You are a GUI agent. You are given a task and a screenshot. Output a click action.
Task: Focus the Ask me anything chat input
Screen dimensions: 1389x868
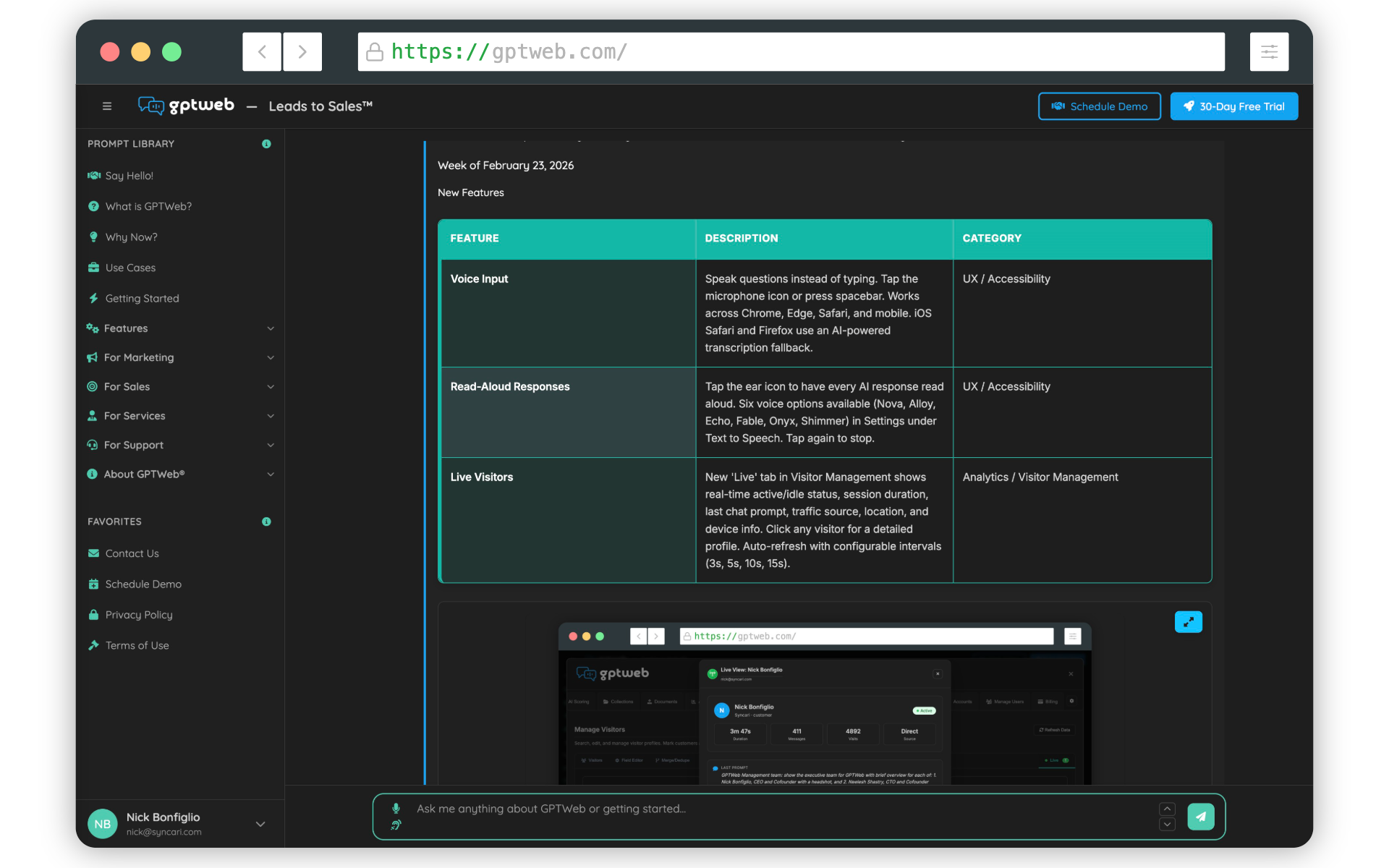781,809
